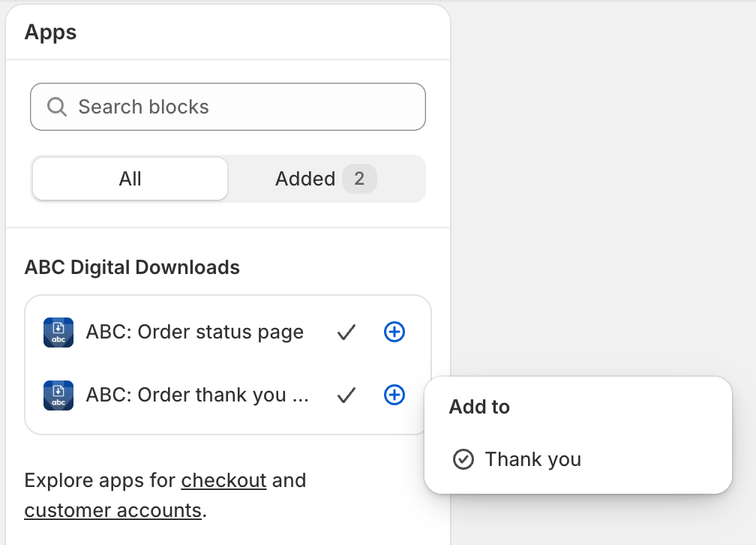Image resolution: width=756 pixels, height=545 pixels.
Task: Click plus icon for ABC: Order thank you
Action: tap(394, 395)
